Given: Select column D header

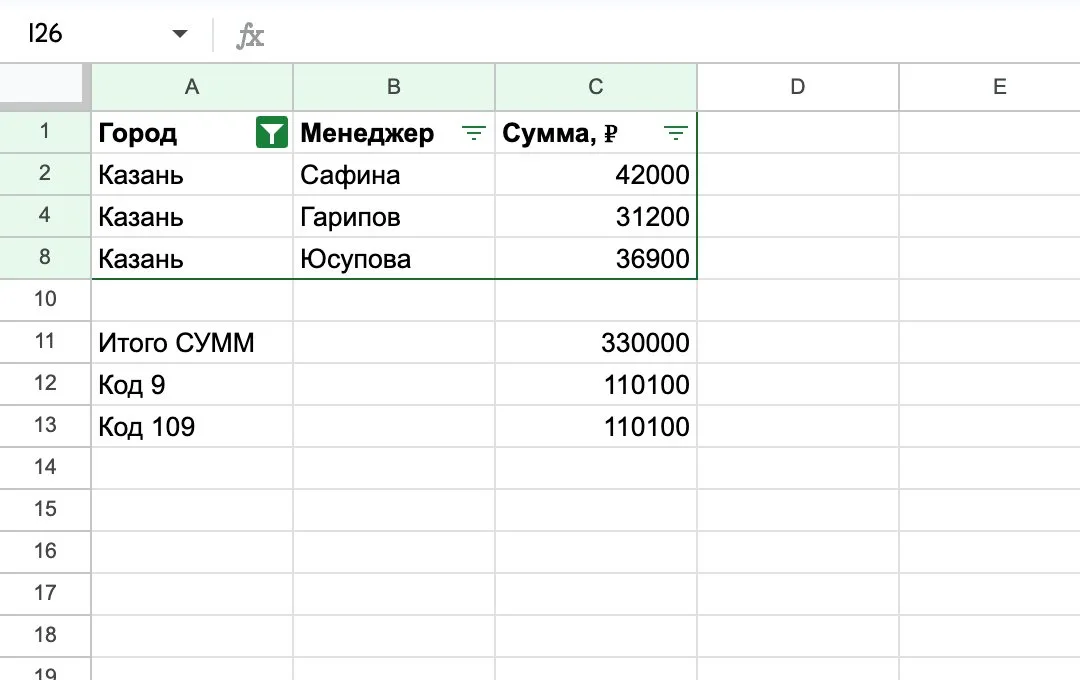Looking at the screenshot, I should coord(798,87).
